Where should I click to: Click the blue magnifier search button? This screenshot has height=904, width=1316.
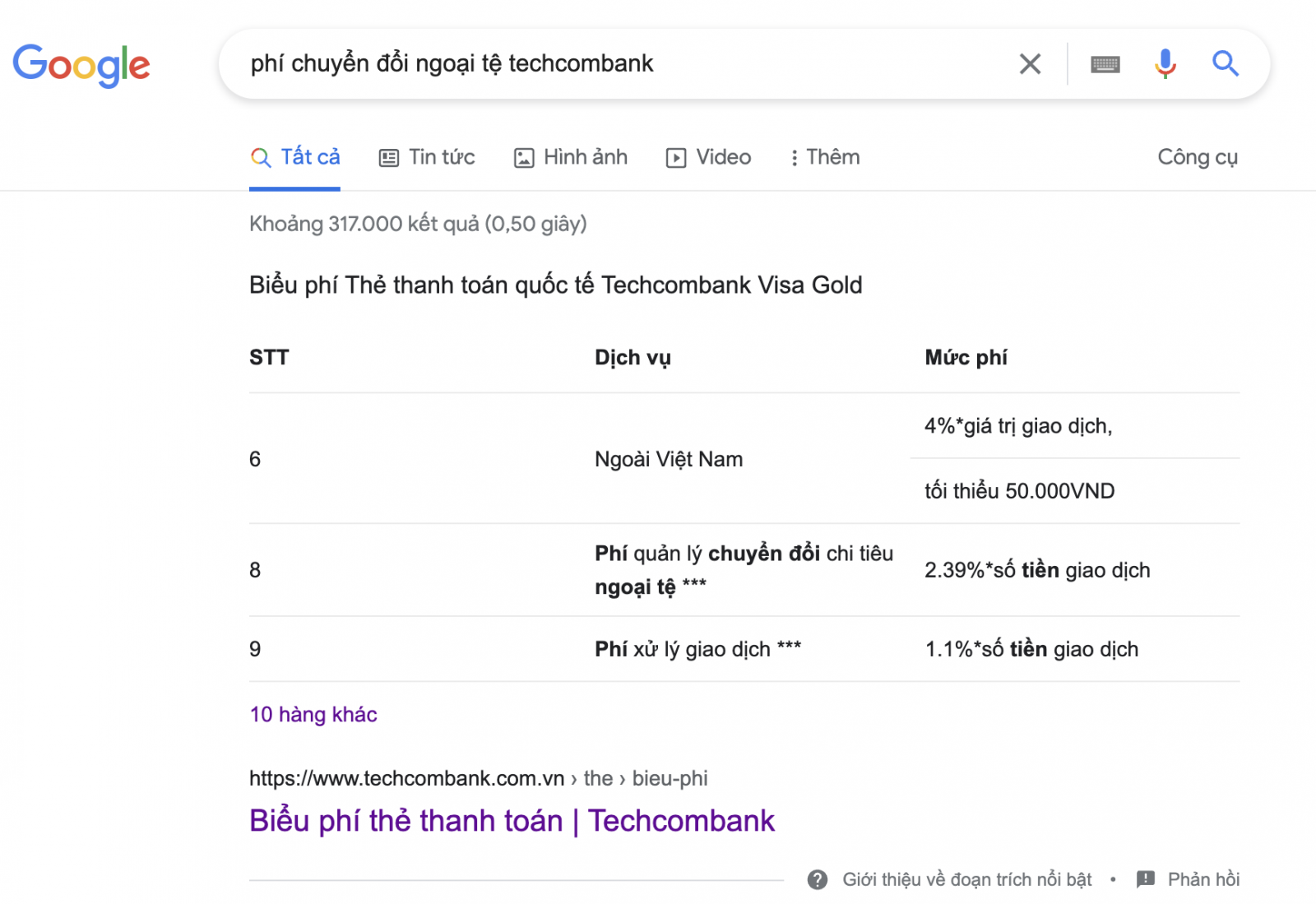[1226, 63]
